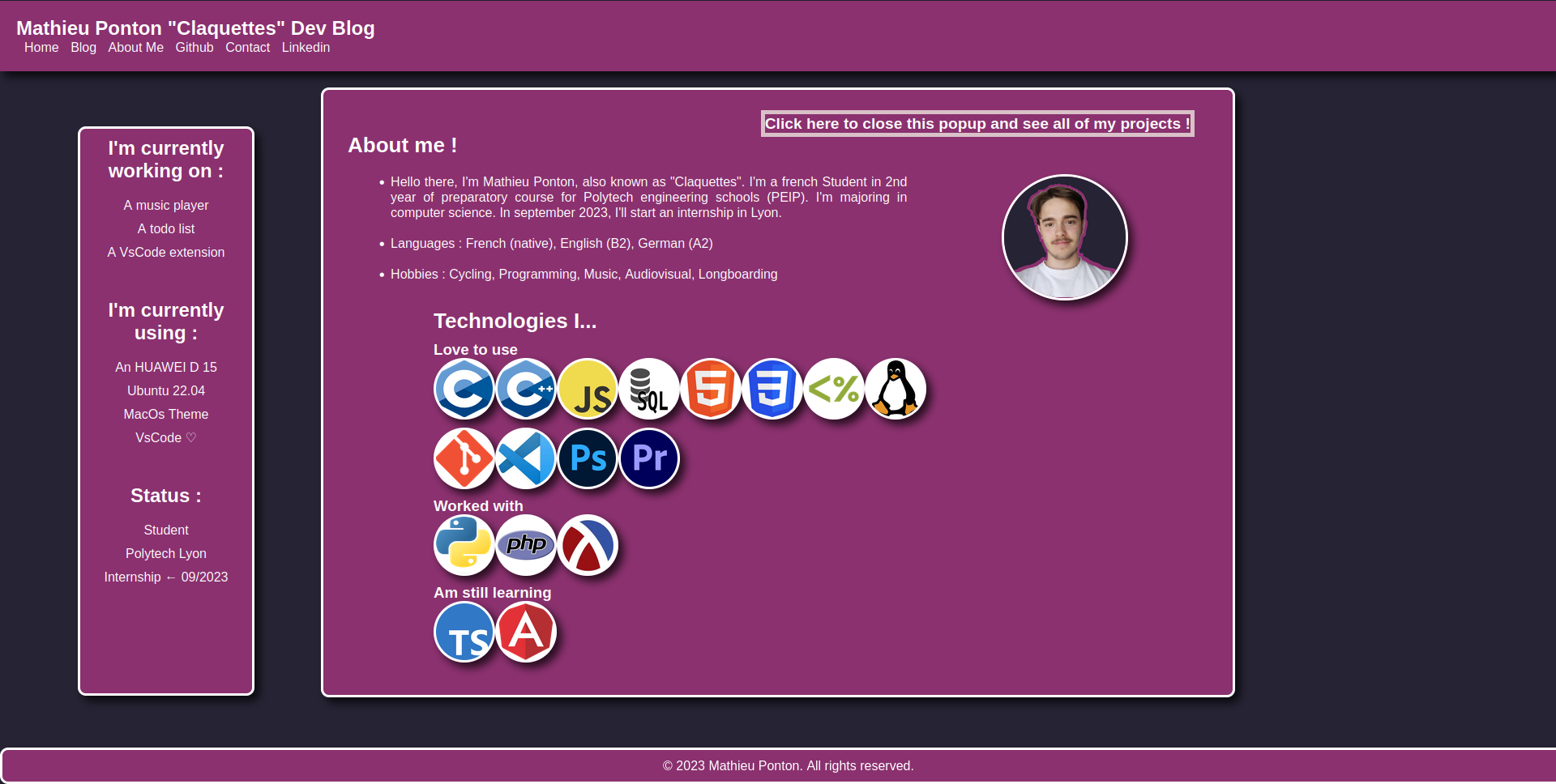Close the popup to see all projects
This screenshot has width=1556, height=784.
pos(977,124)
